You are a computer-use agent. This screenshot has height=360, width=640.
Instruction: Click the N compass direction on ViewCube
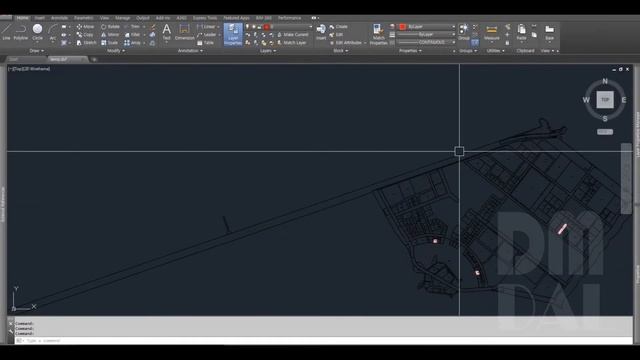click(605, 81)
